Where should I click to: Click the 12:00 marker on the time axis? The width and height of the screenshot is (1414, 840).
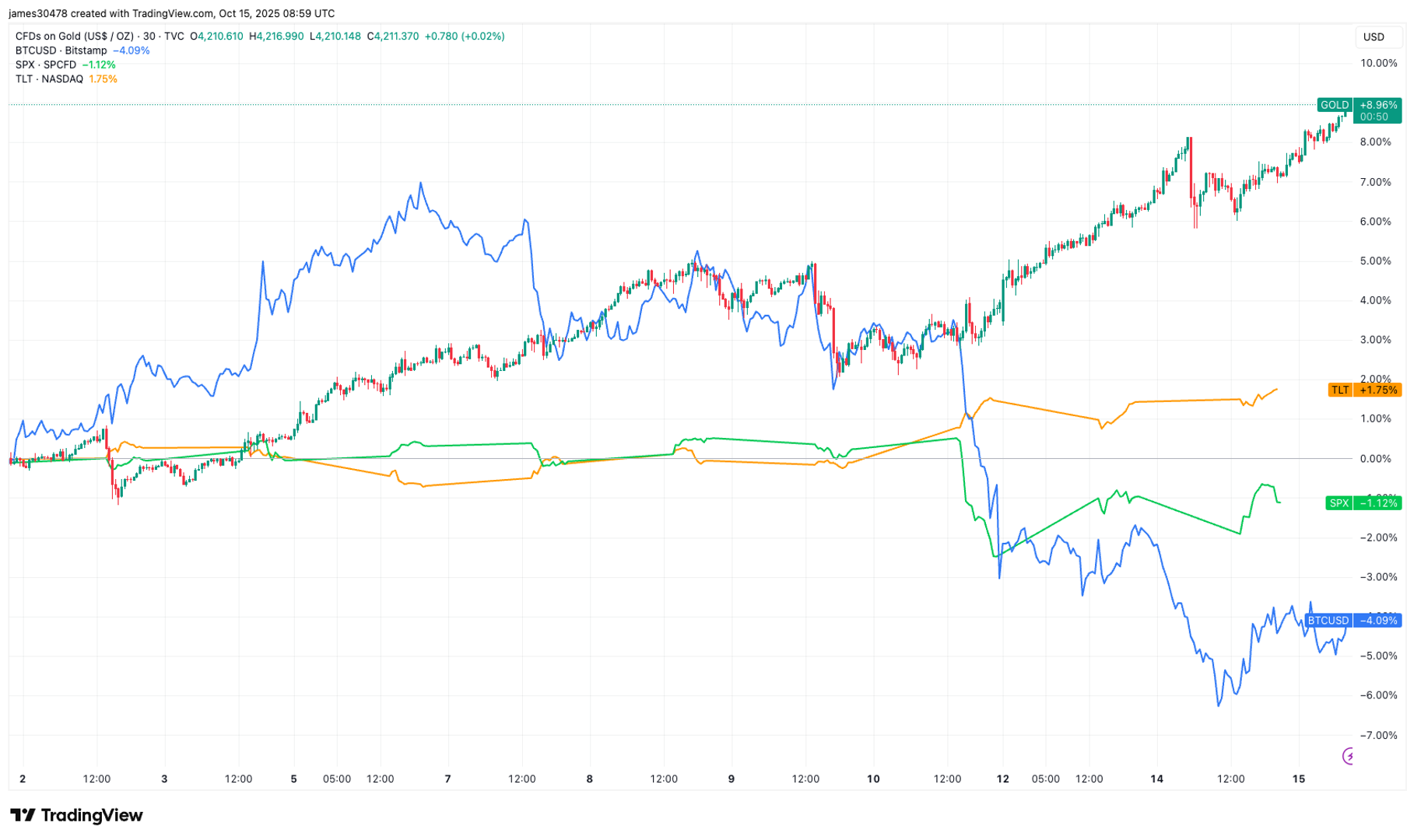pos(97,777)
